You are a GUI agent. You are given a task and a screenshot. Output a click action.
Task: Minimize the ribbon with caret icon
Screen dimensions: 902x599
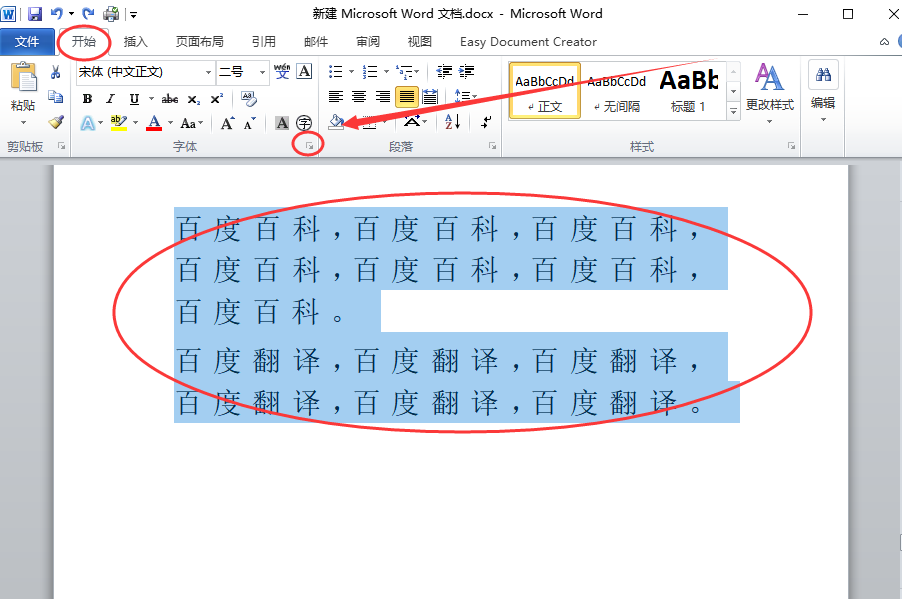pos(885,42)
